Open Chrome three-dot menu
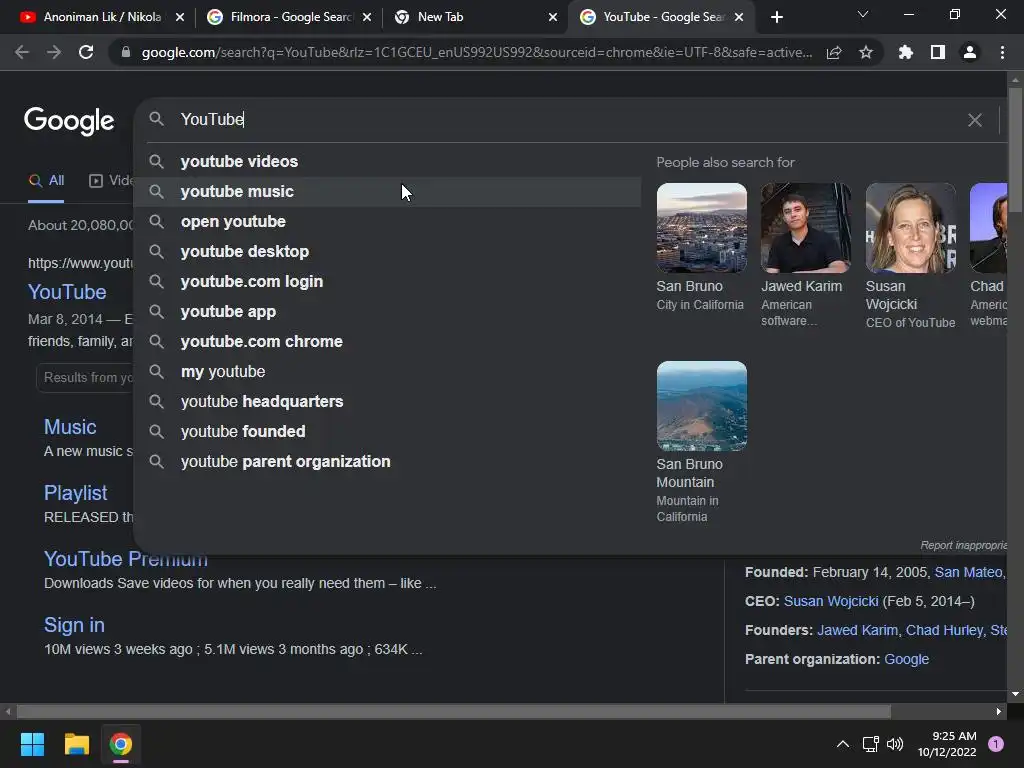The image size is (1024, 768). point(1002,52)
